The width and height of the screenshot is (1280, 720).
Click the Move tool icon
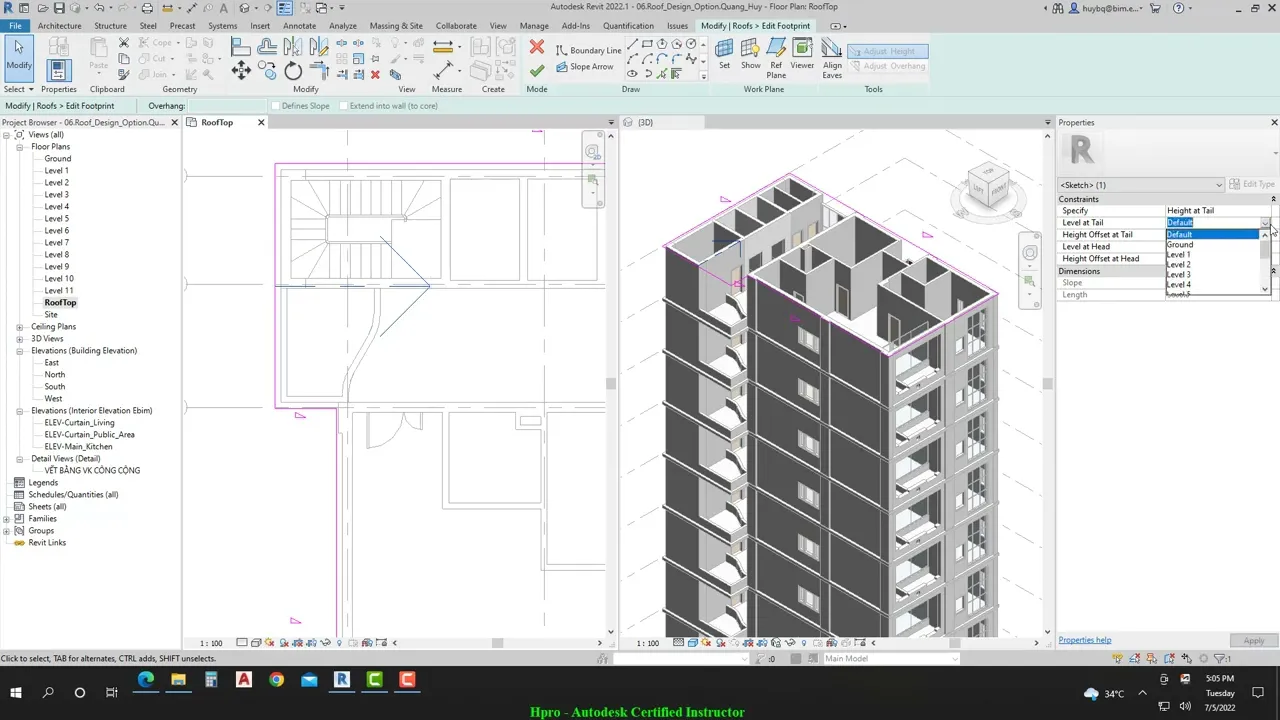[241, 70]
